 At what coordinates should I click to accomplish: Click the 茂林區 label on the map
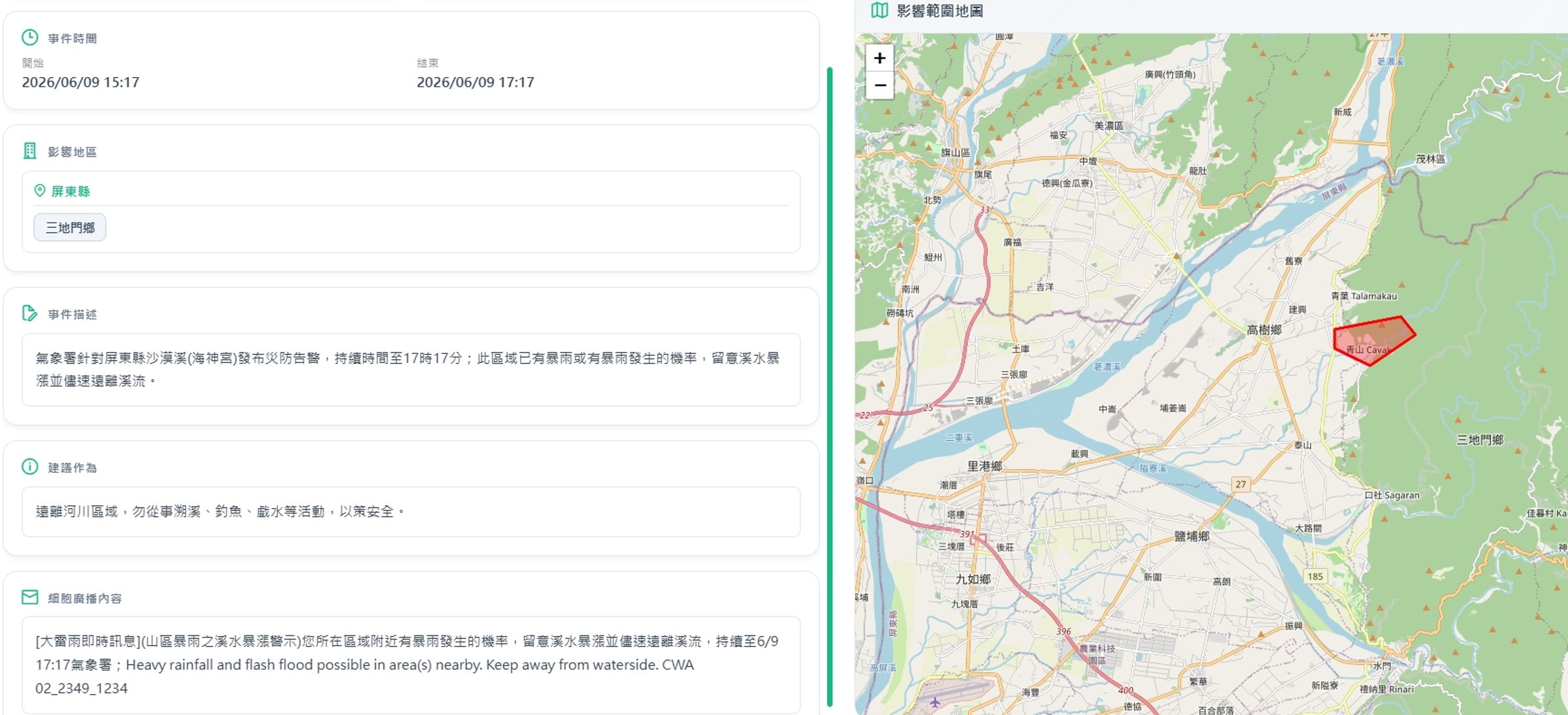tap(1431, 159)
